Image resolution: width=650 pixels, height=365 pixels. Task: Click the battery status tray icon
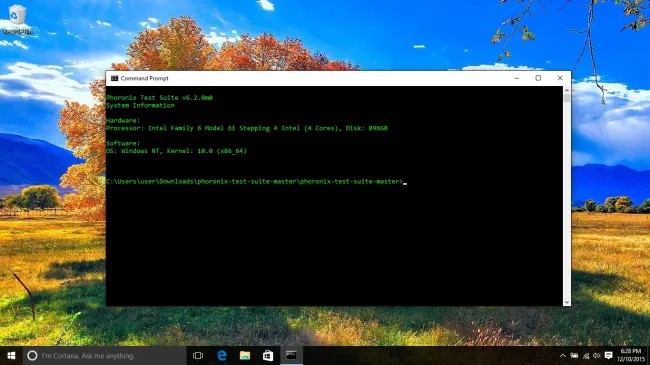click(574, 355)
